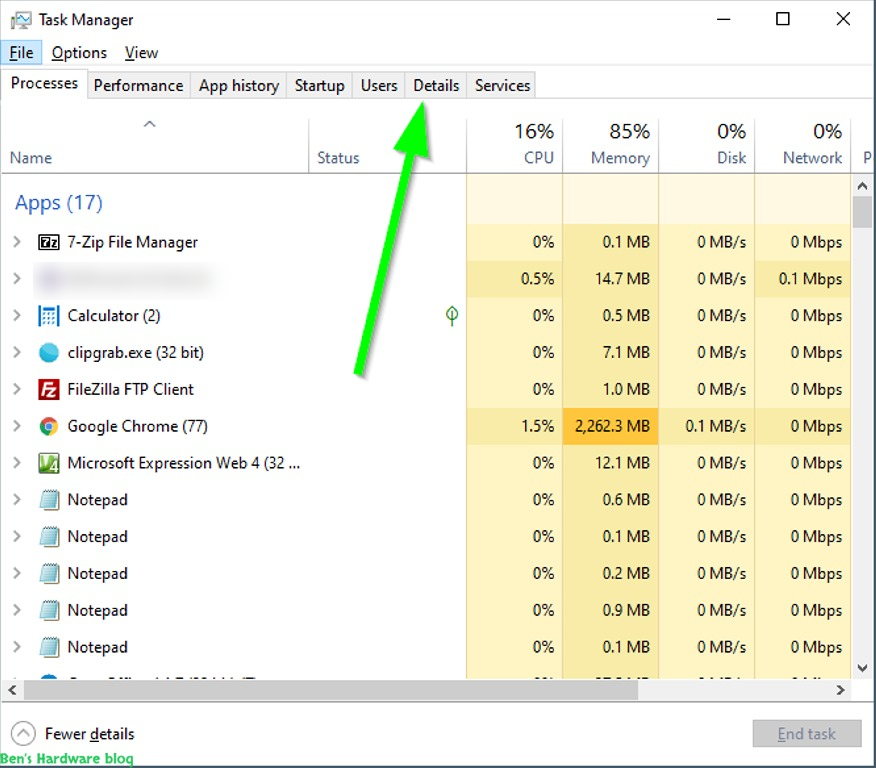The image size is (876, 768).
Task: Click the 0.5% CPU cell
Action: 515,279
